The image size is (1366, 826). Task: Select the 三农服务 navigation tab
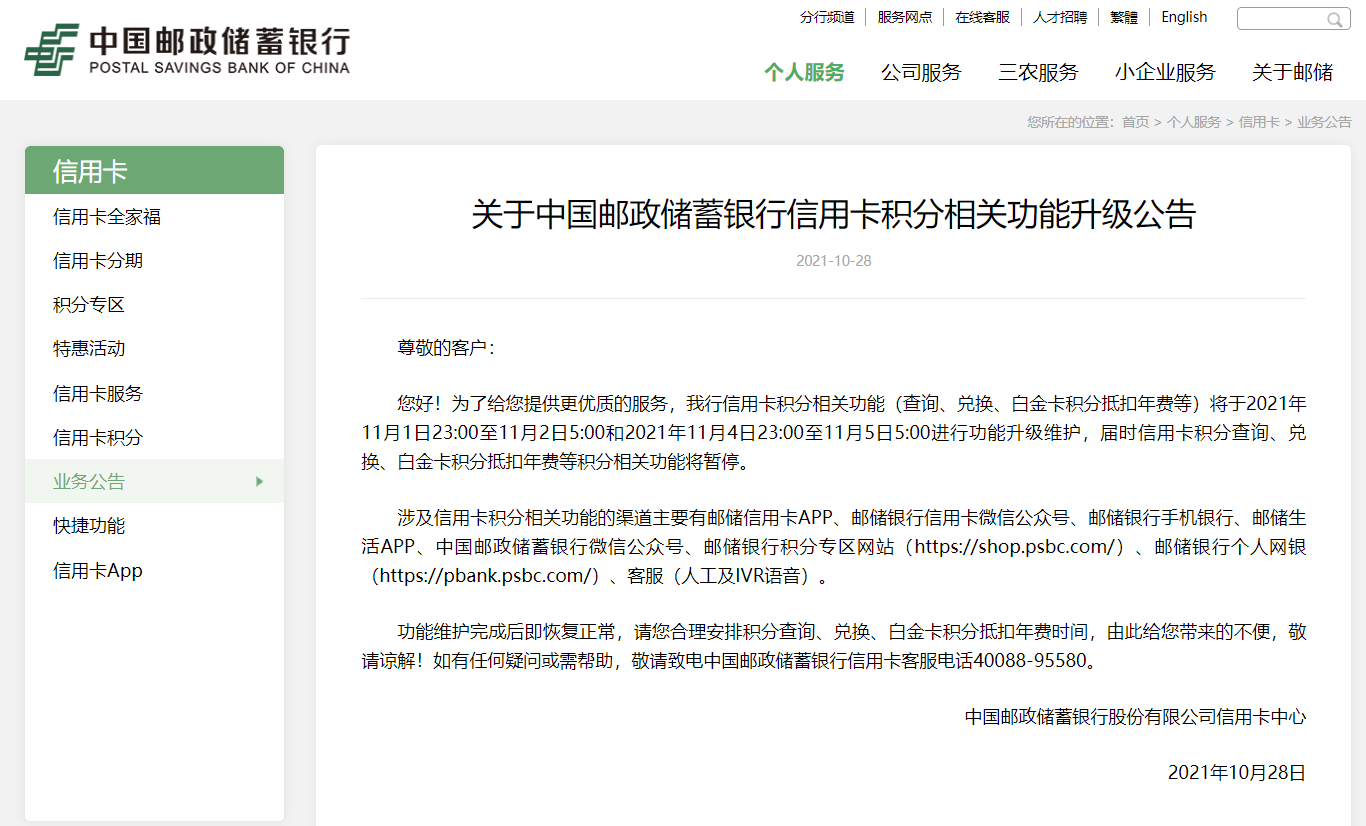1038,72
